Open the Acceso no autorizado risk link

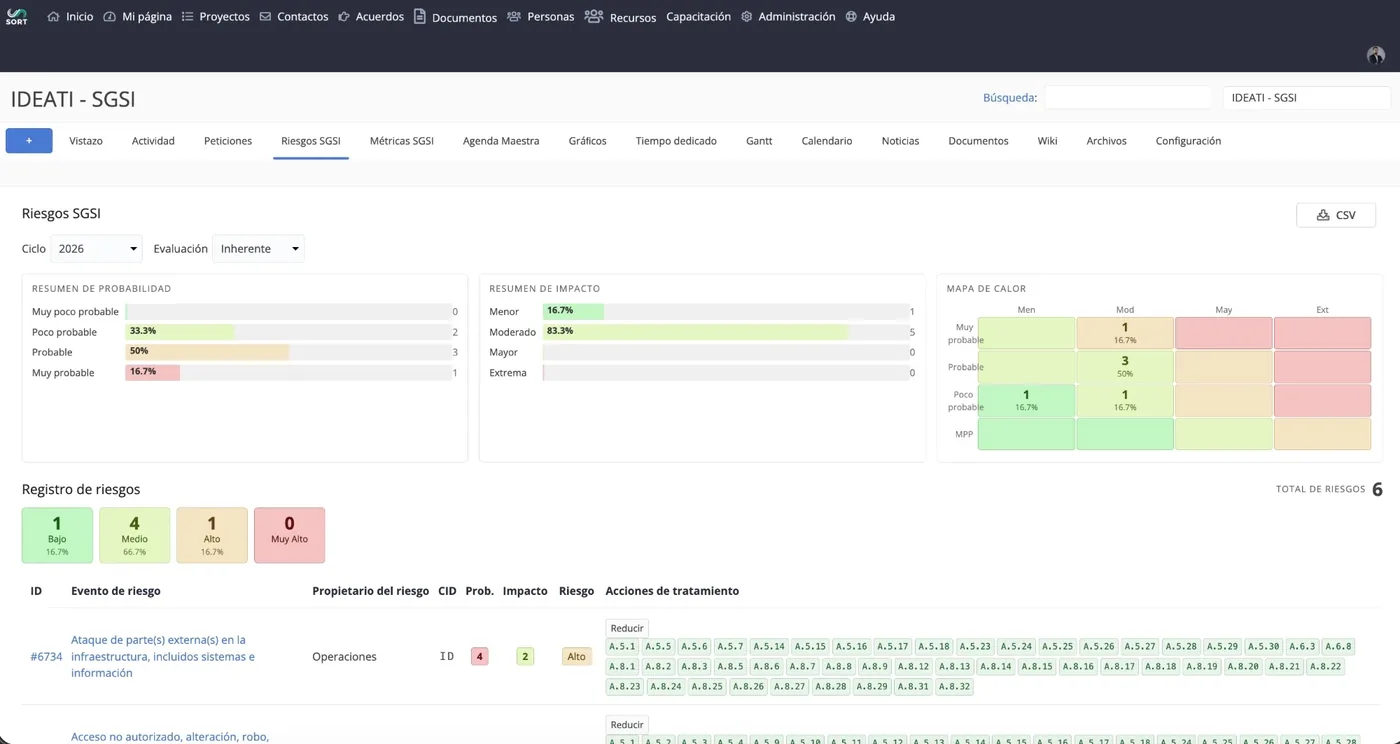(x=170, y=737)
